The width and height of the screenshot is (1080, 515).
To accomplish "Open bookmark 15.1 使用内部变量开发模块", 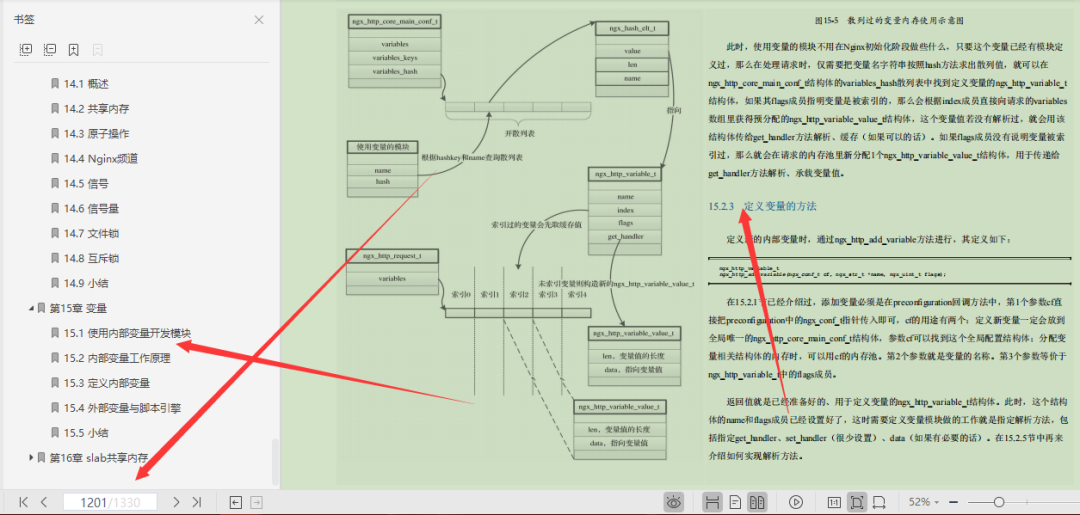I will point(127,333).
